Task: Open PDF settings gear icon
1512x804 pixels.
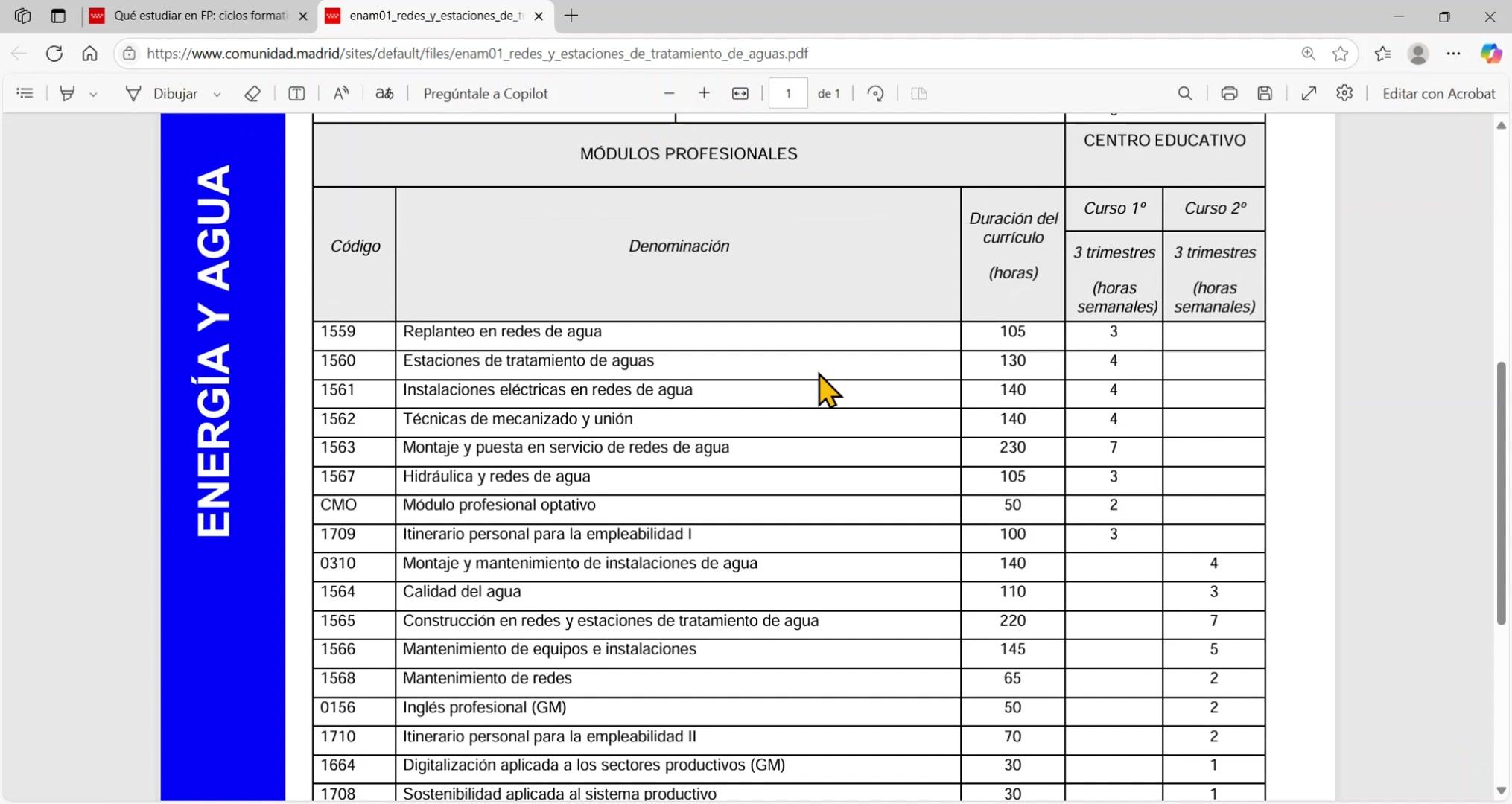Action: (x=1344, y=94)
